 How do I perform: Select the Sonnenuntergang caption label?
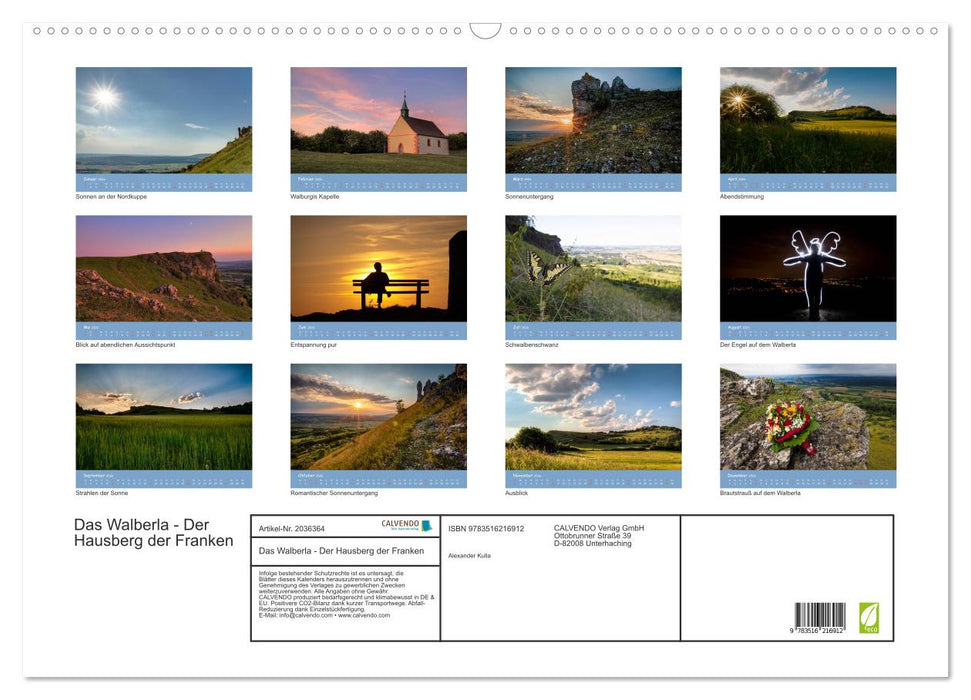[527, 196]
